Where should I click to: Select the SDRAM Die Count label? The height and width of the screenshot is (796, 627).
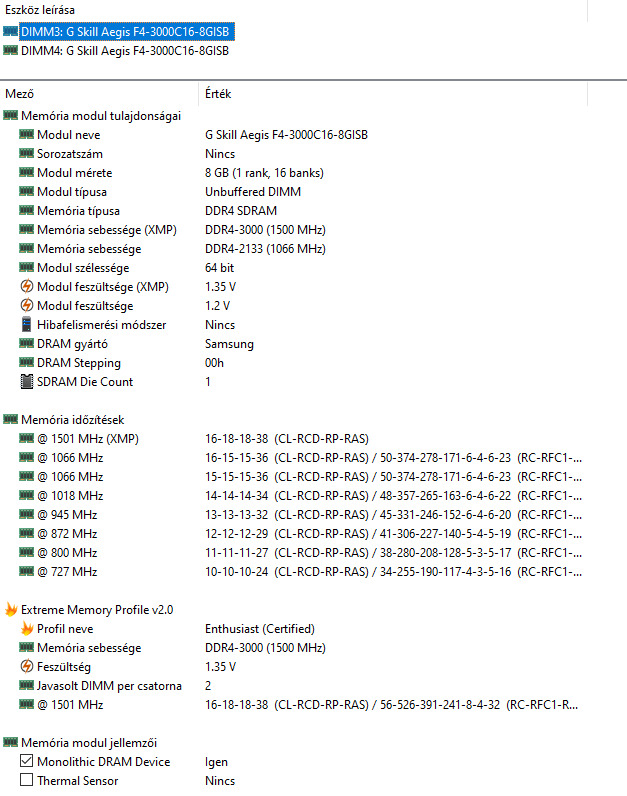[x=85, y=382]
